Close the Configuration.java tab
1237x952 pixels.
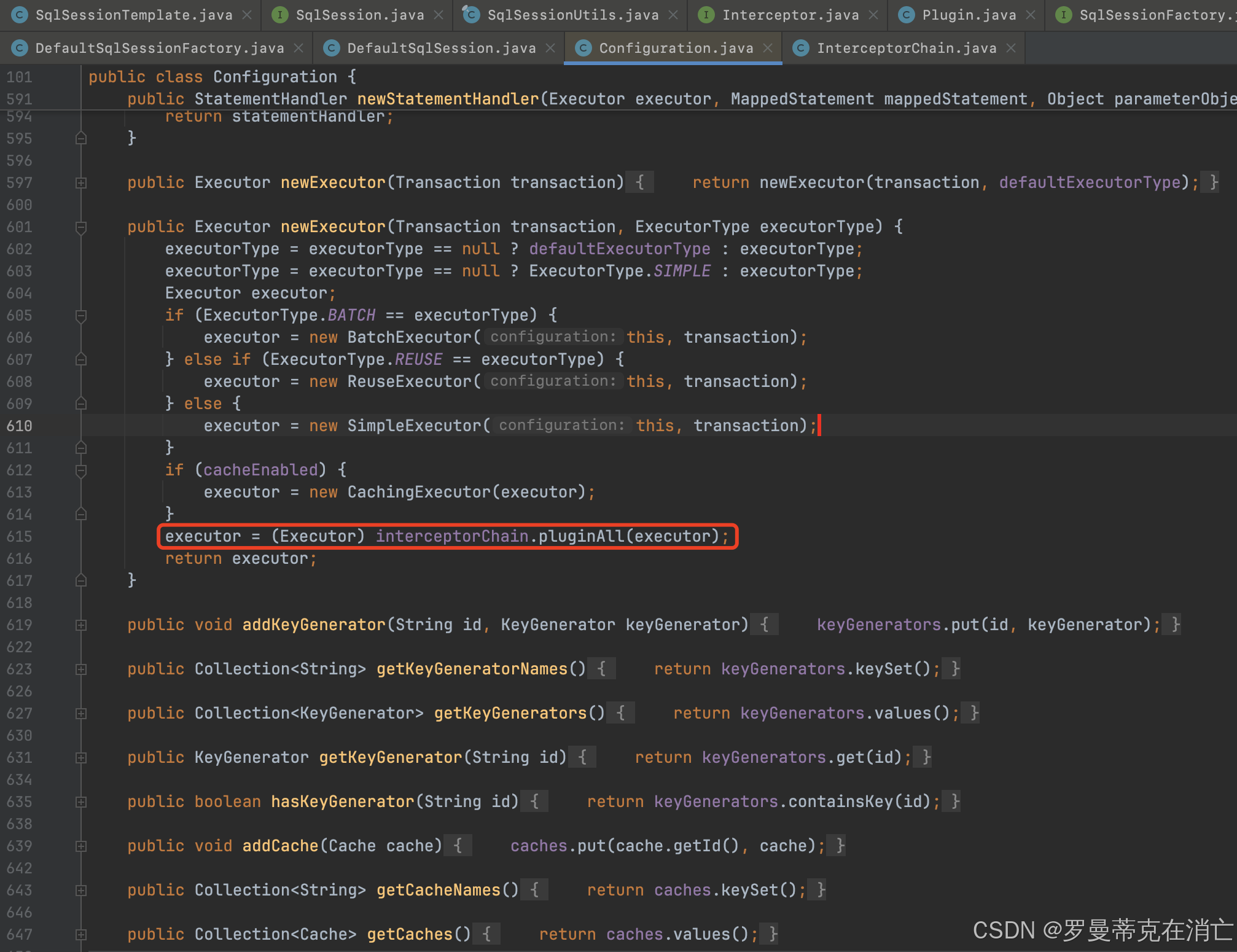[768, 48]
